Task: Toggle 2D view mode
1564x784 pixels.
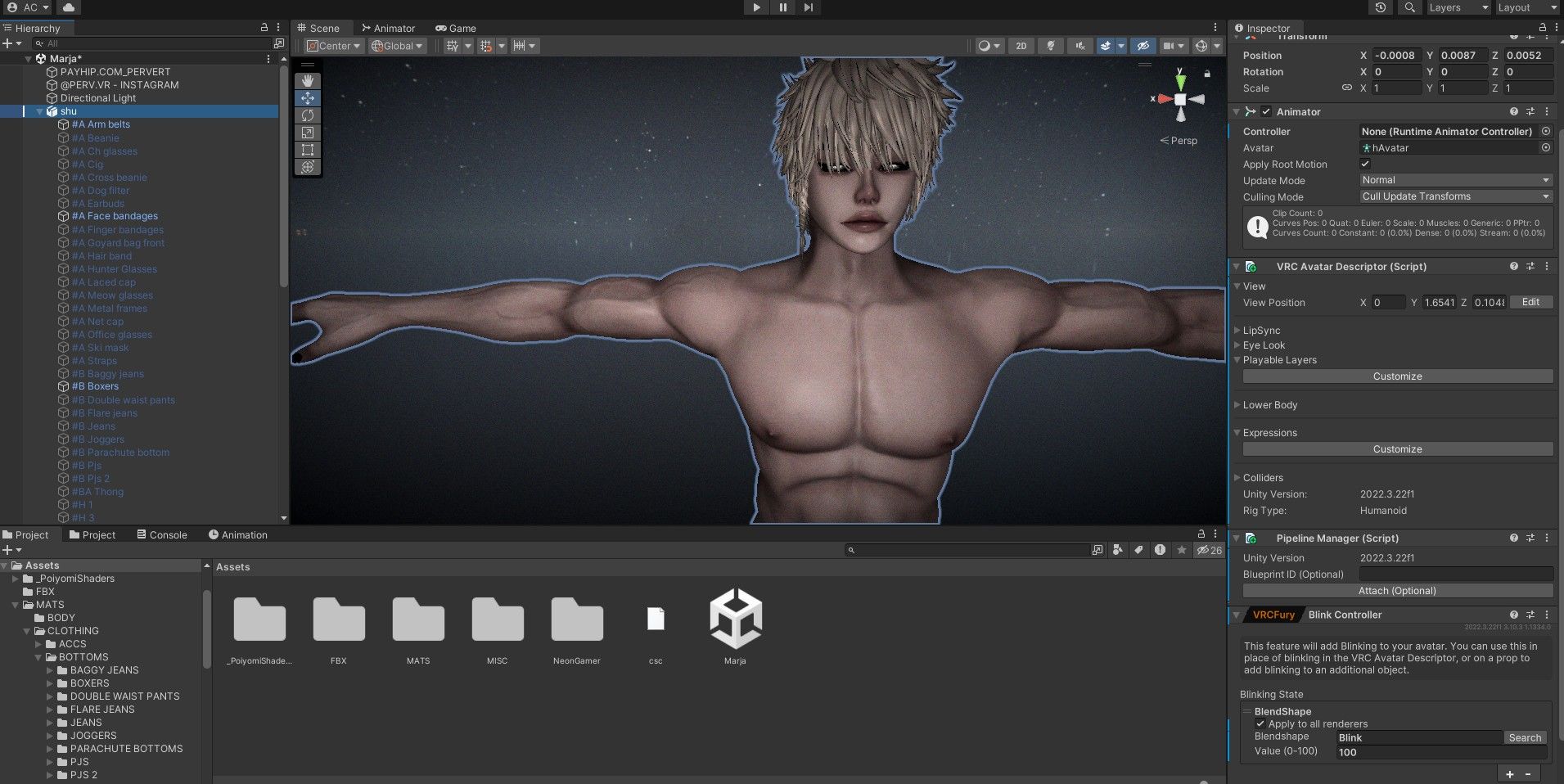Action: 1021,46
